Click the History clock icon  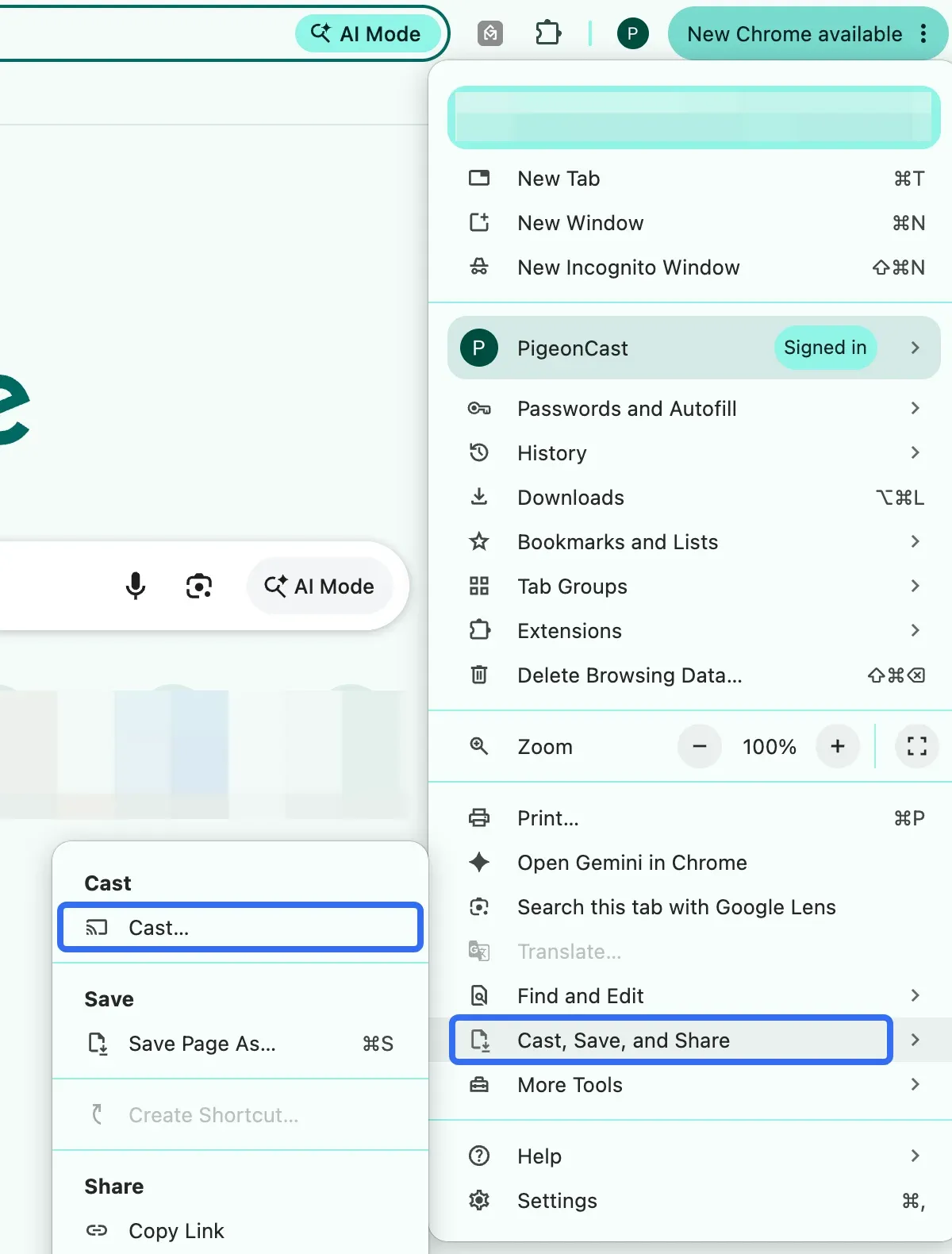pos(479,452)
